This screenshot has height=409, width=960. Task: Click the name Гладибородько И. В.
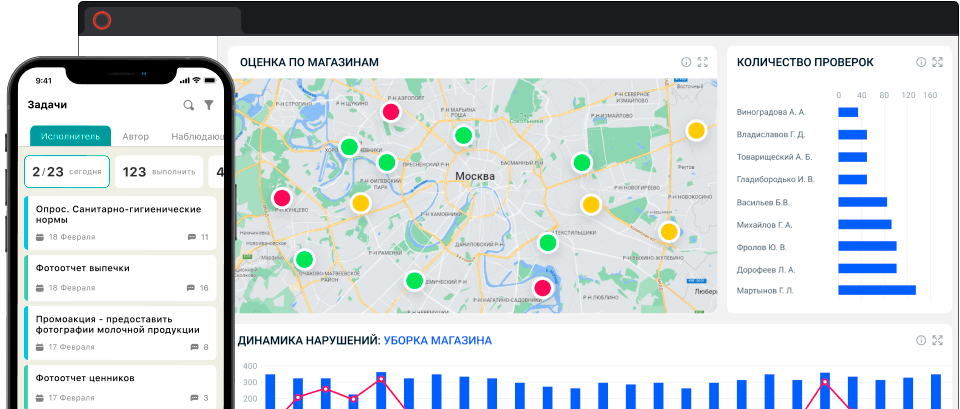776,179
